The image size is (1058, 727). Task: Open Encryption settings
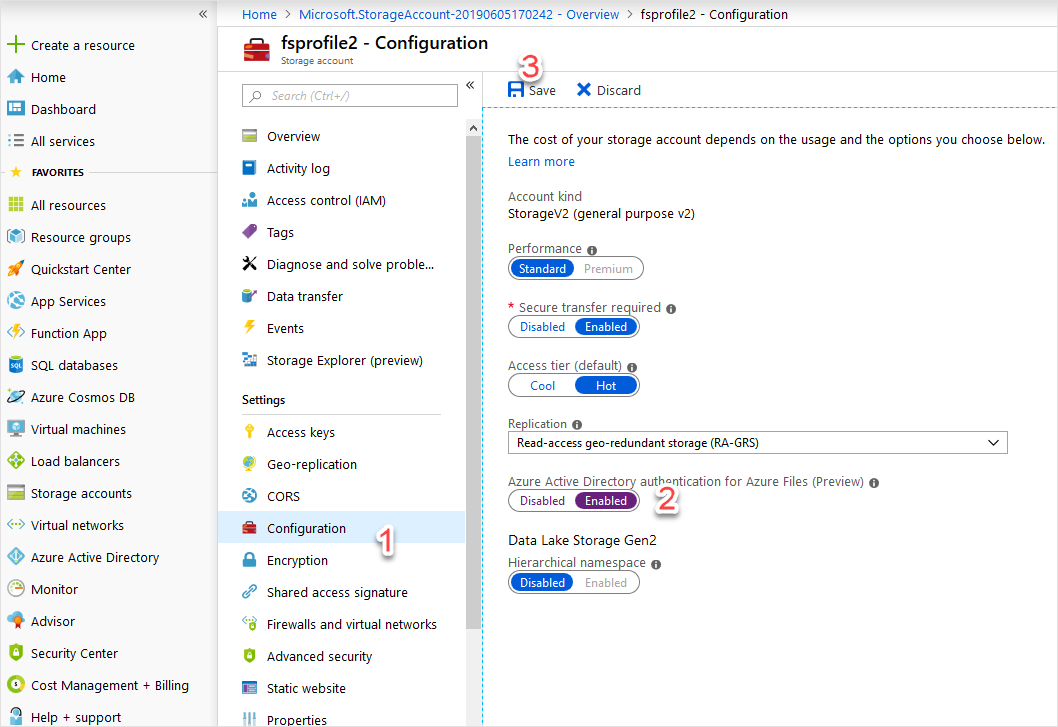[x=299, y=559]
